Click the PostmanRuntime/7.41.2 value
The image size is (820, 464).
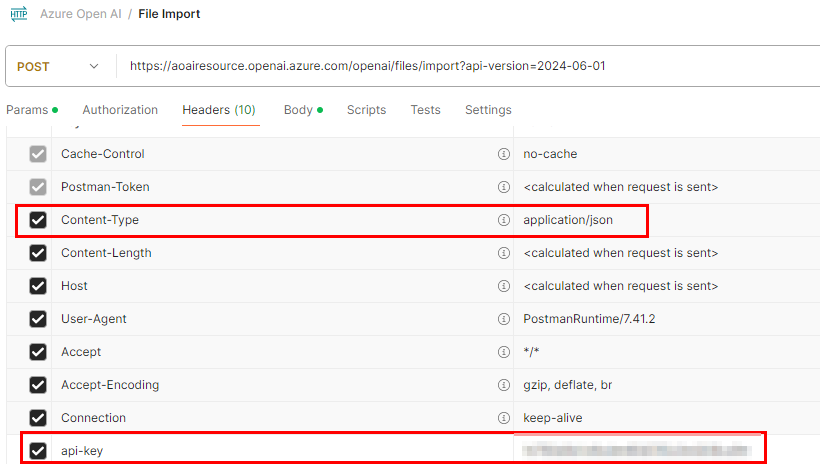coord(589,319)
